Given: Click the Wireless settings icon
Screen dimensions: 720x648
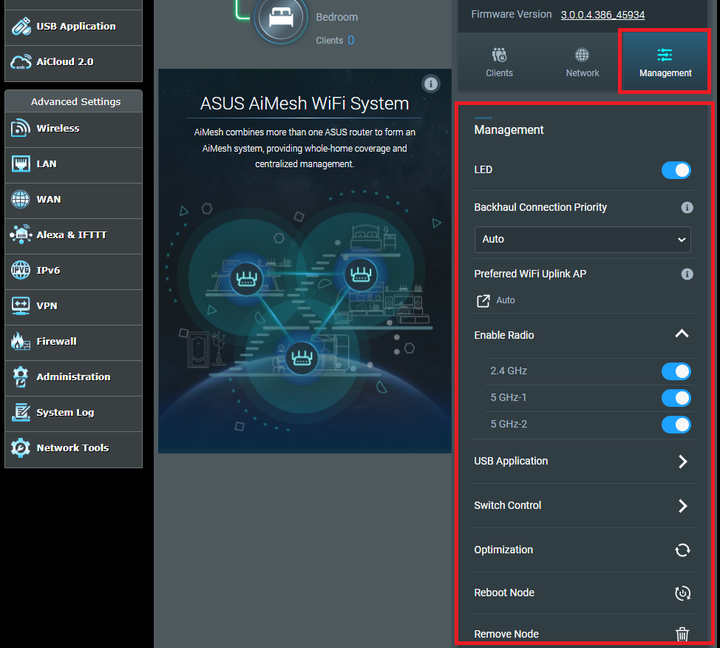Looking at the screenshot, I should pos(20,128).
